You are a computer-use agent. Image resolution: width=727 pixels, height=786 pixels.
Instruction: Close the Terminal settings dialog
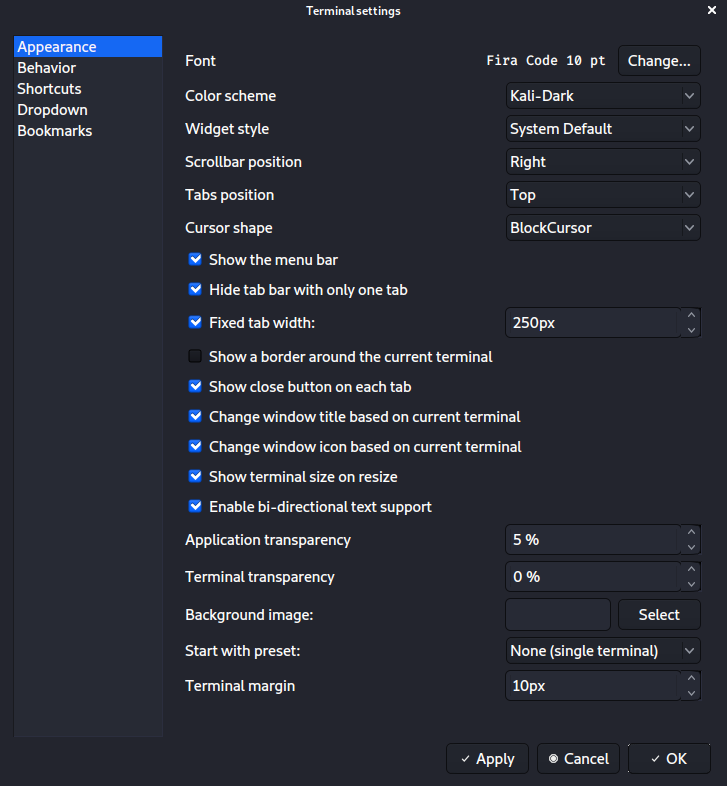point(711,10)
